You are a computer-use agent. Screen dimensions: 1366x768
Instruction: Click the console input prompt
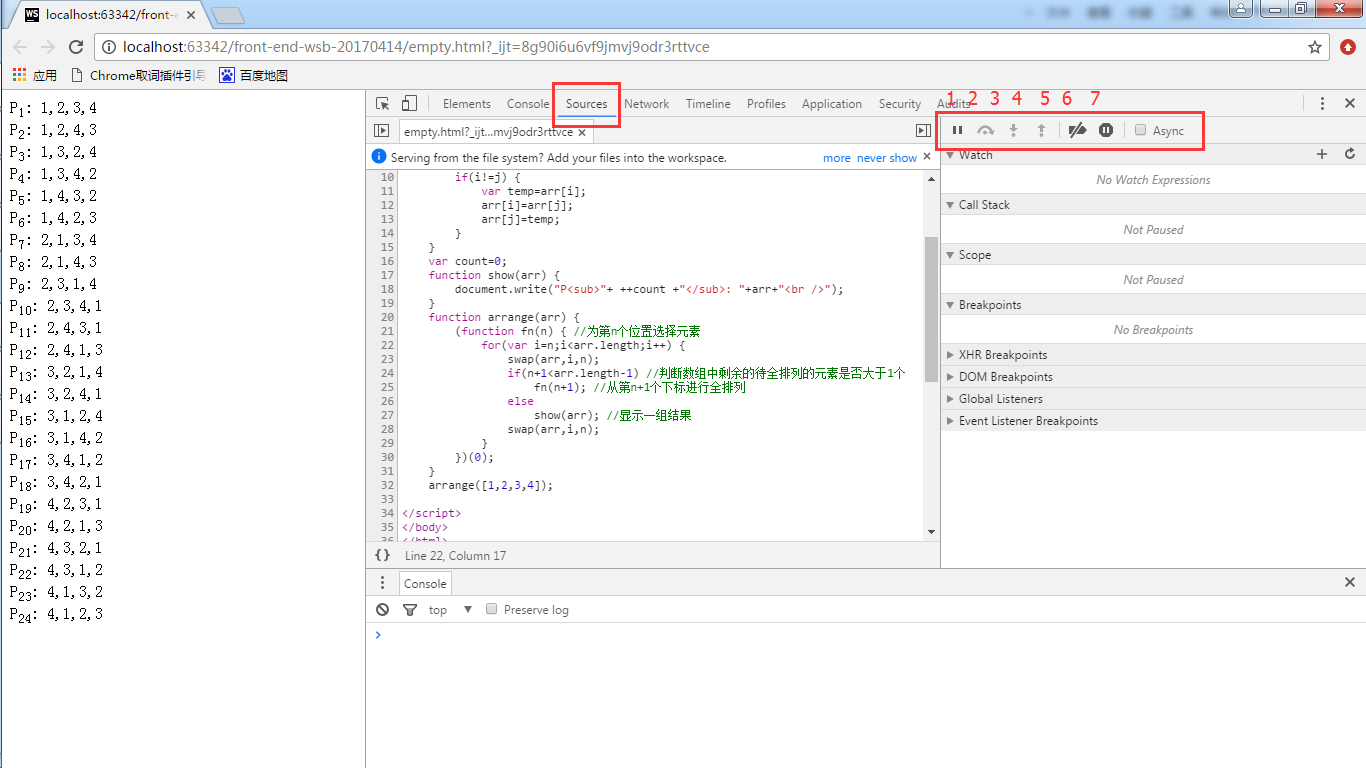click(x=860, y=635)
